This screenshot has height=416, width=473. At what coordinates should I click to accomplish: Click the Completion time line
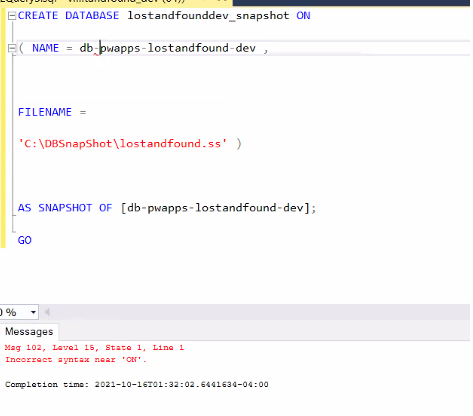[137, 384]
